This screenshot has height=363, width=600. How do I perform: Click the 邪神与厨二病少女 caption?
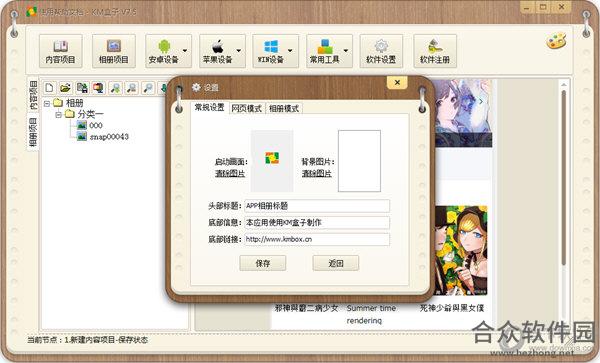point(306,308)
